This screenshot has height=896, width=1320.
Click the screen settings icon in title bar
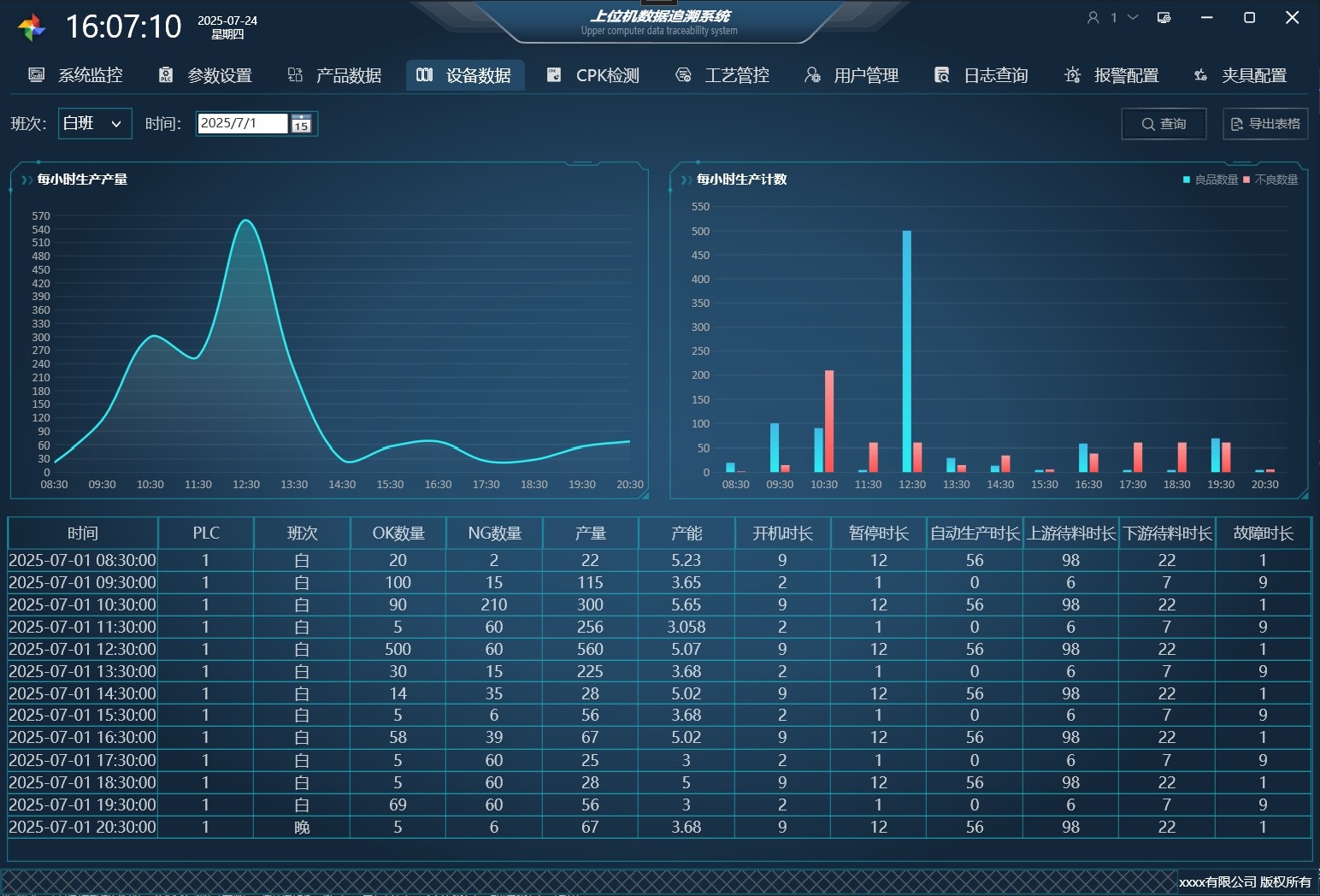pos(1164,18)
